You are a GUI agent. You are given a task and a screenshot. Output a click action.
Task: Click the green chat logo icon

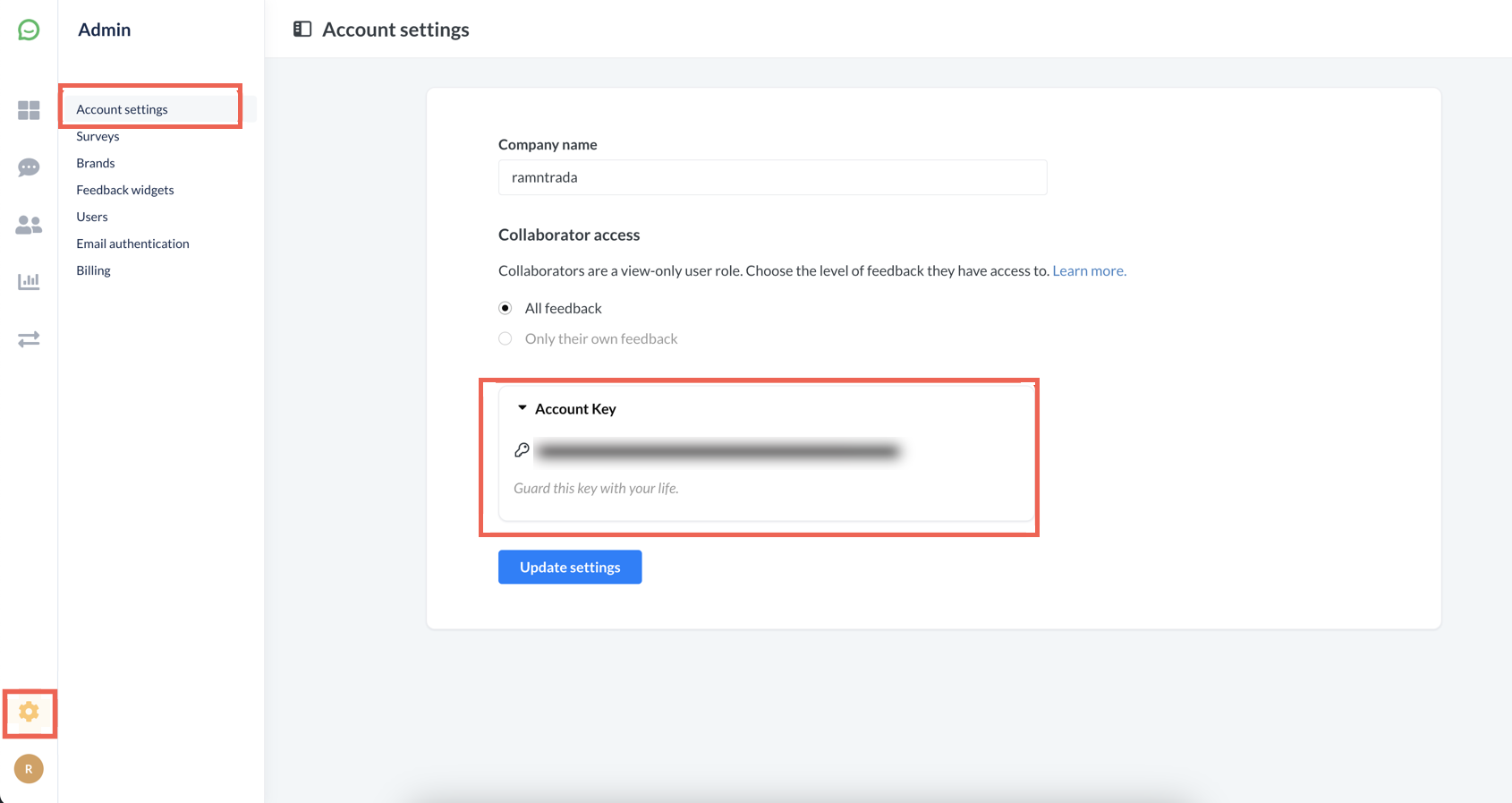click(29, 30)
